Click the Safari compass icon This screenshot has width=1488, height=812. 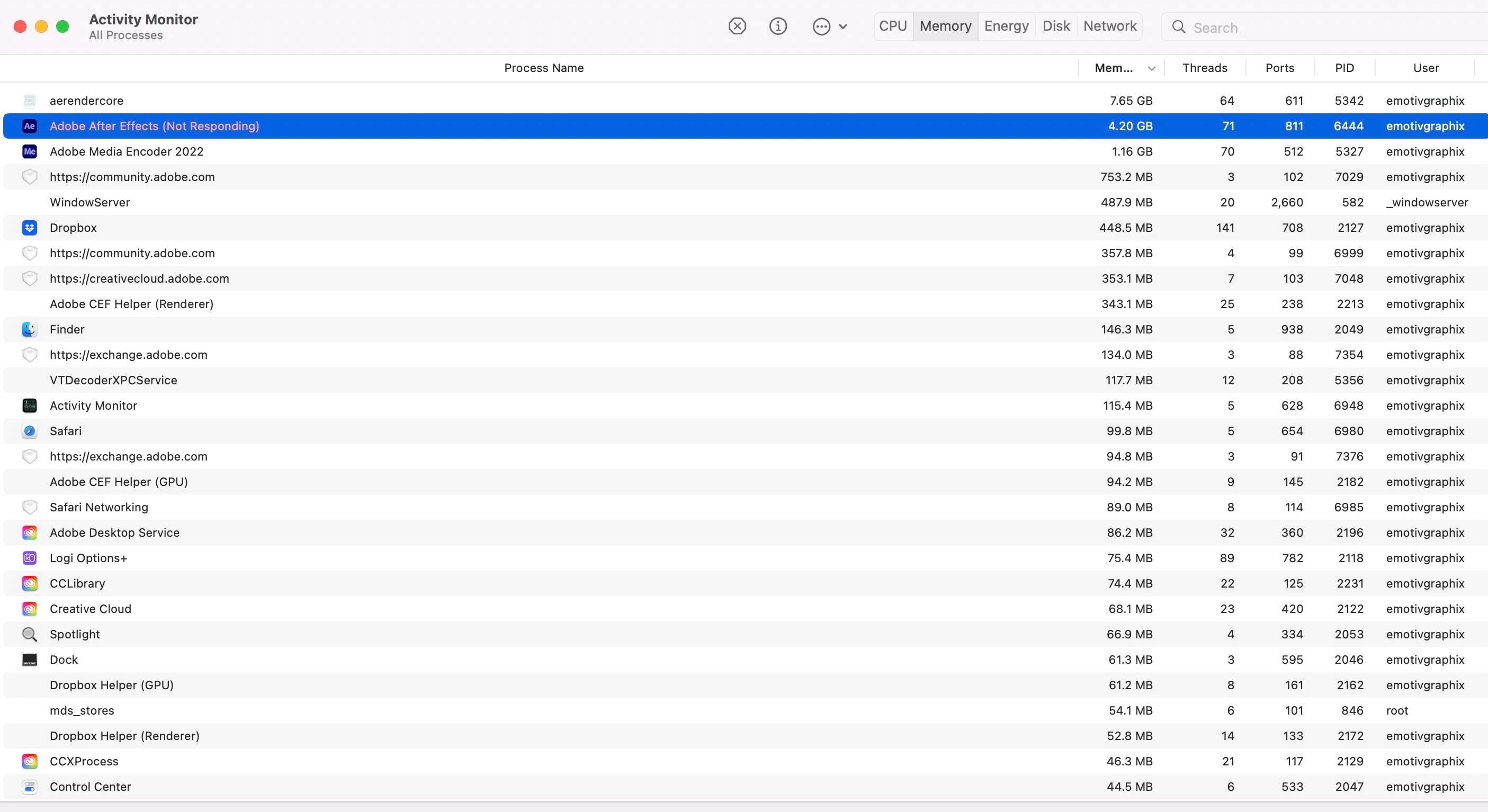pos(30,431)
